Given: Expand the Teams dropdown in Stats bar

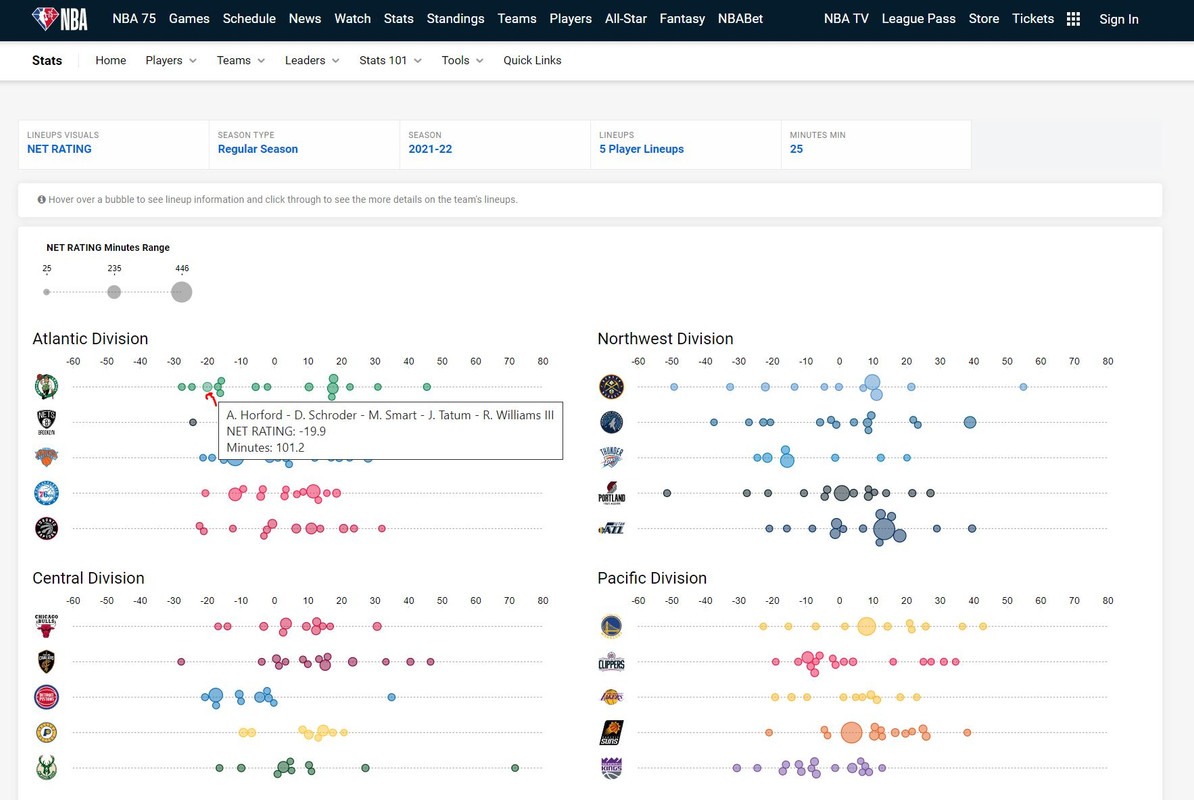Looking at the screenshot, I should point(241,60).
